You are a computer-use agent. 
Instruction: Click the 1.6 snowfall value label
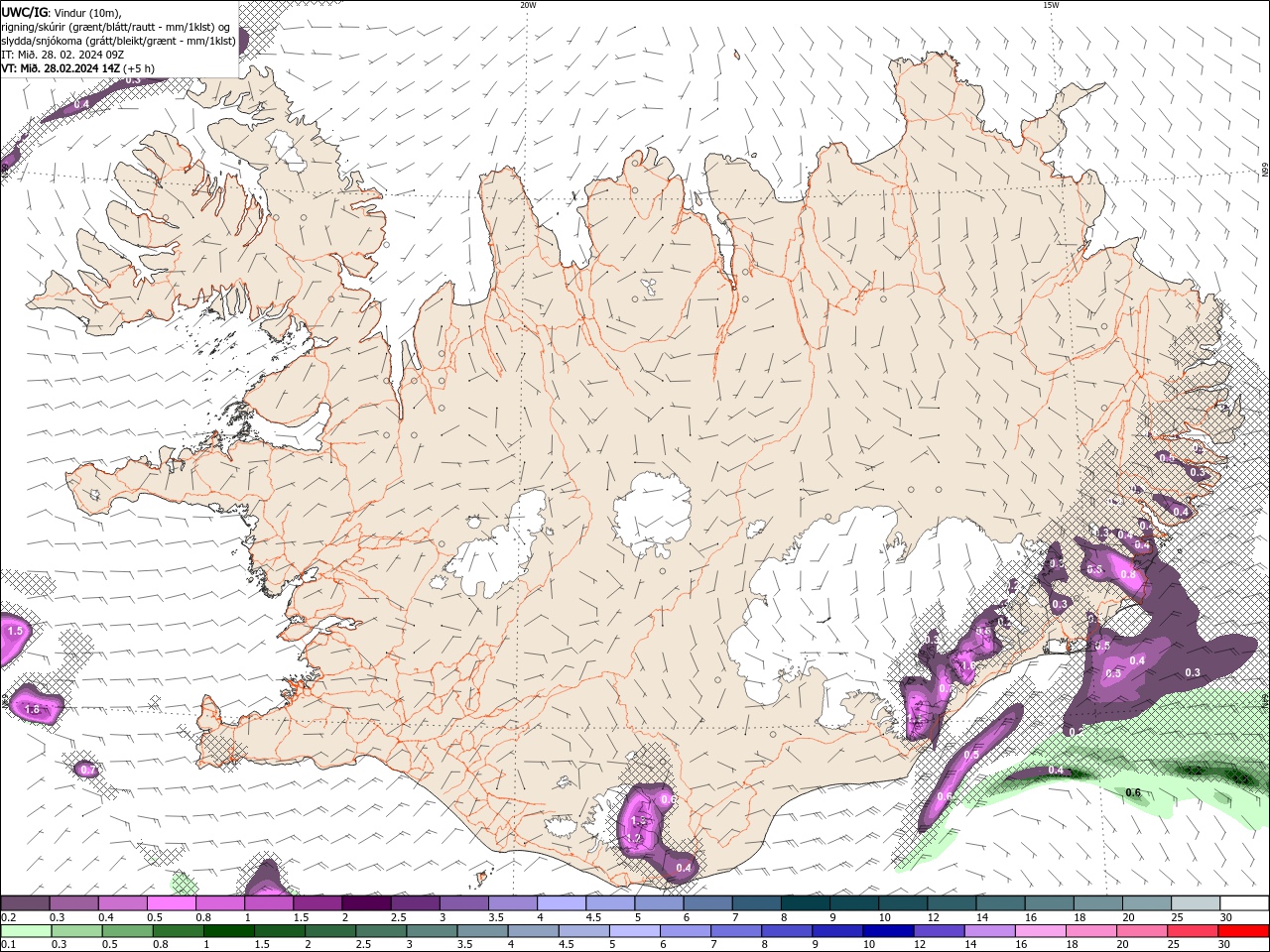click(32, 709)
